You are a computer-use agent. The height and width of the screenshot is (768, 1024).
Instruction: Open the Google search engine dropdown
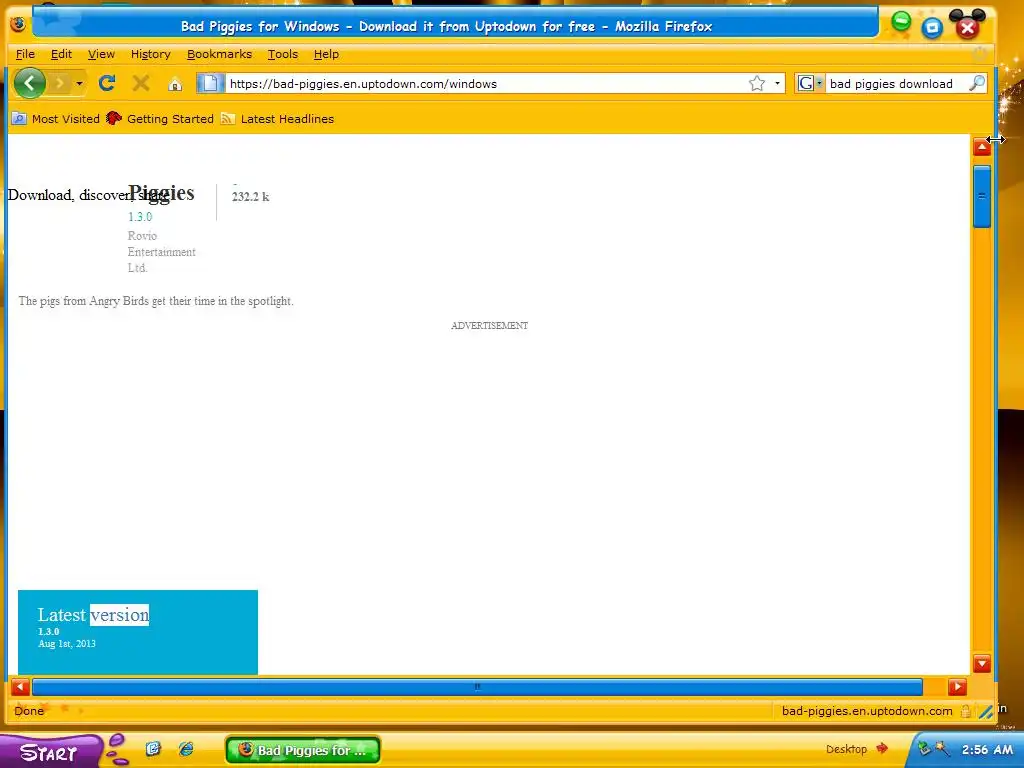(810, 83)
